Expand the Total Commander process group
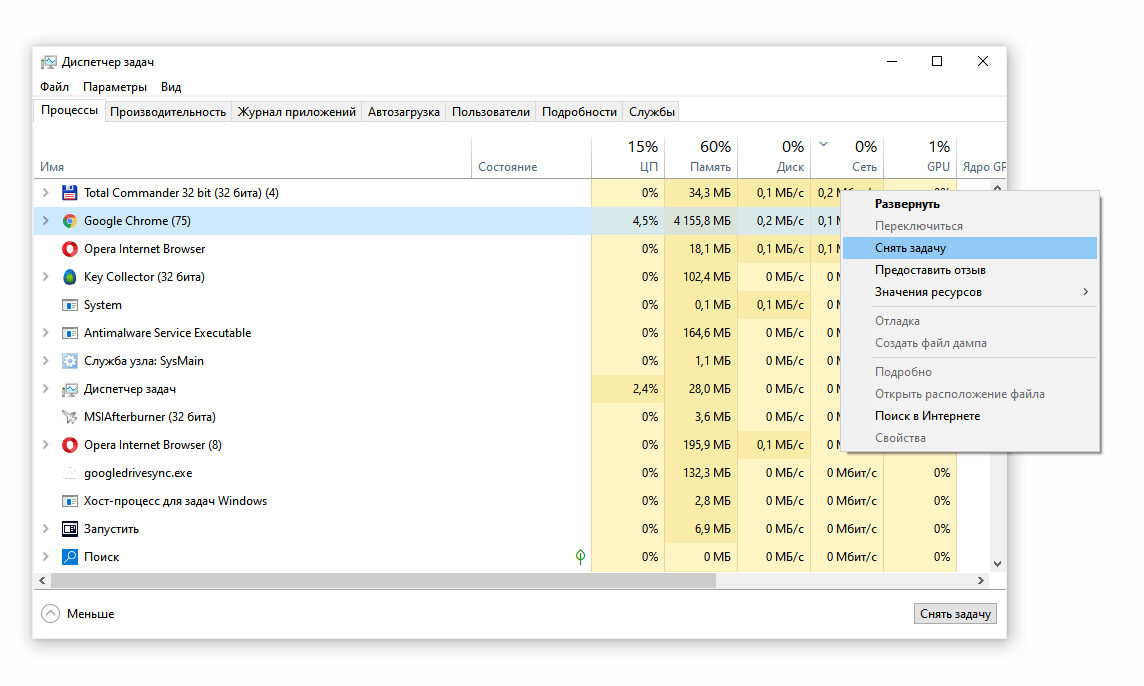1144x686 pixels. pos(45,193)
